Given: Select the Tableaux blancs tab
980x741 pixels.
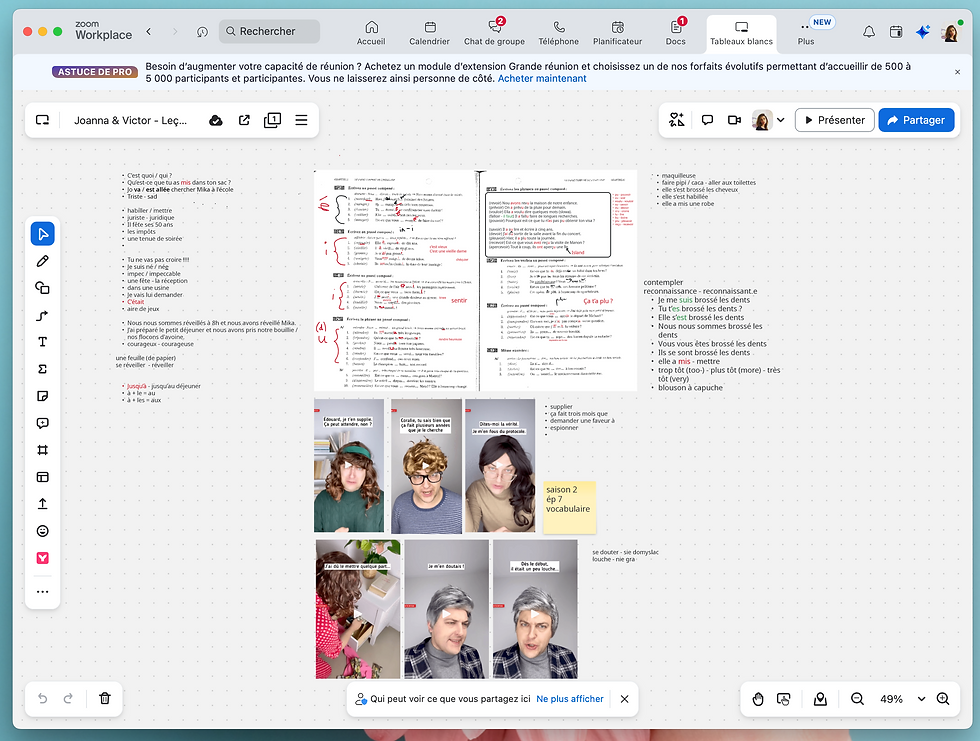Looking at the screenshot, I should 741,32.
